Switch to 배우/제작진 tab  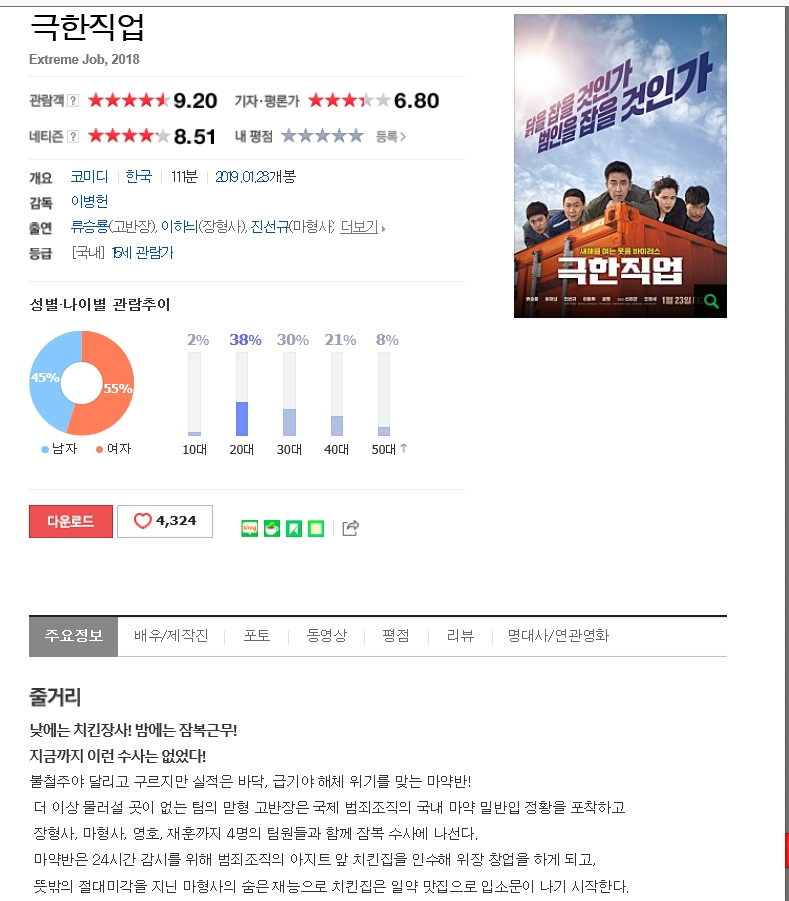tap(171, 636)
